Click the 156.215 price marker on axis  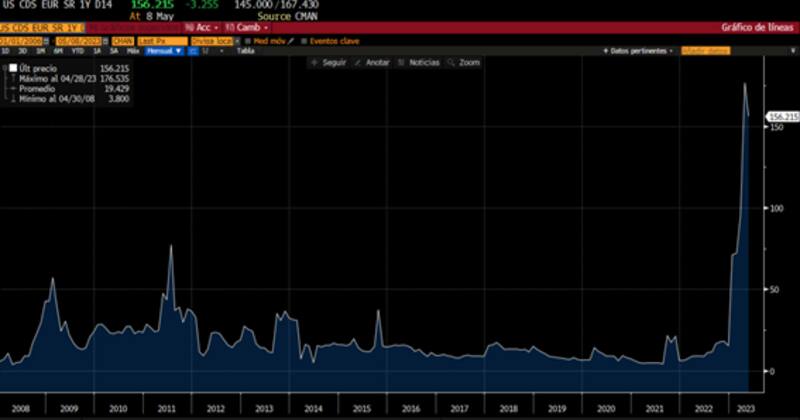tap(781, 117)
